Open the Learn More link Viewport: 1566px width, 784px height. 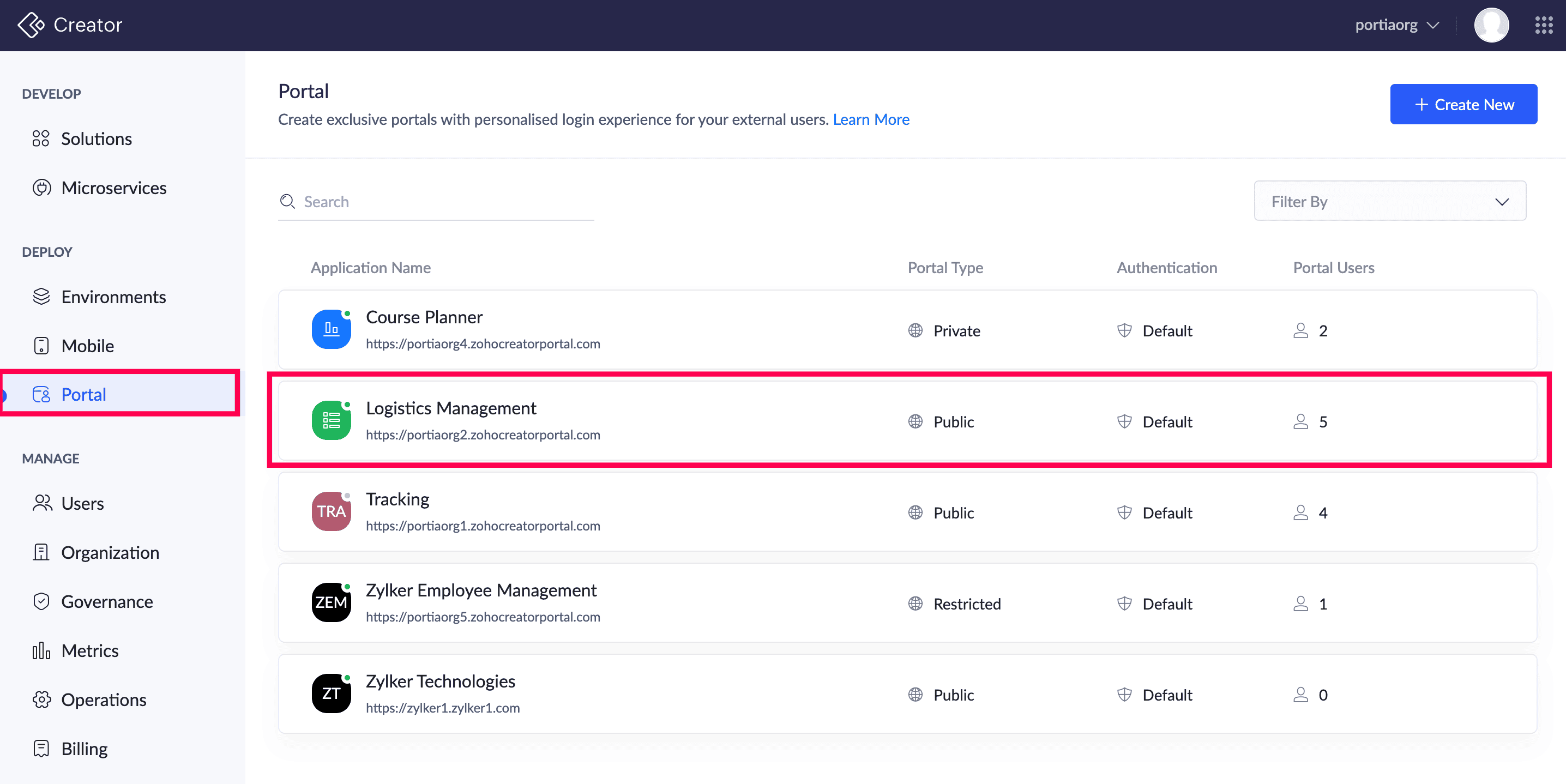point(871,120)
